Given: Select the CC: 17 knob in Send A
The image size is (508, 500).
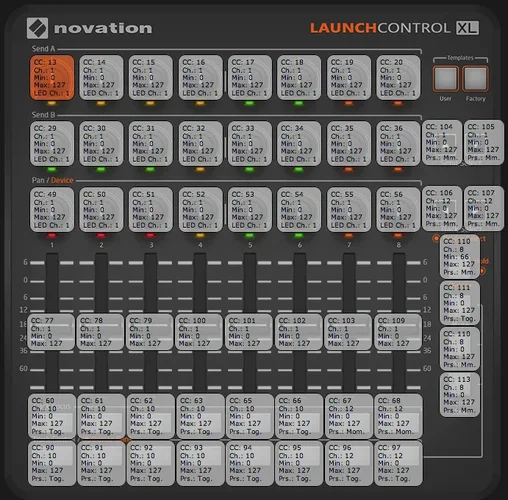Looking at the screenshot, I should click(250, 77).
